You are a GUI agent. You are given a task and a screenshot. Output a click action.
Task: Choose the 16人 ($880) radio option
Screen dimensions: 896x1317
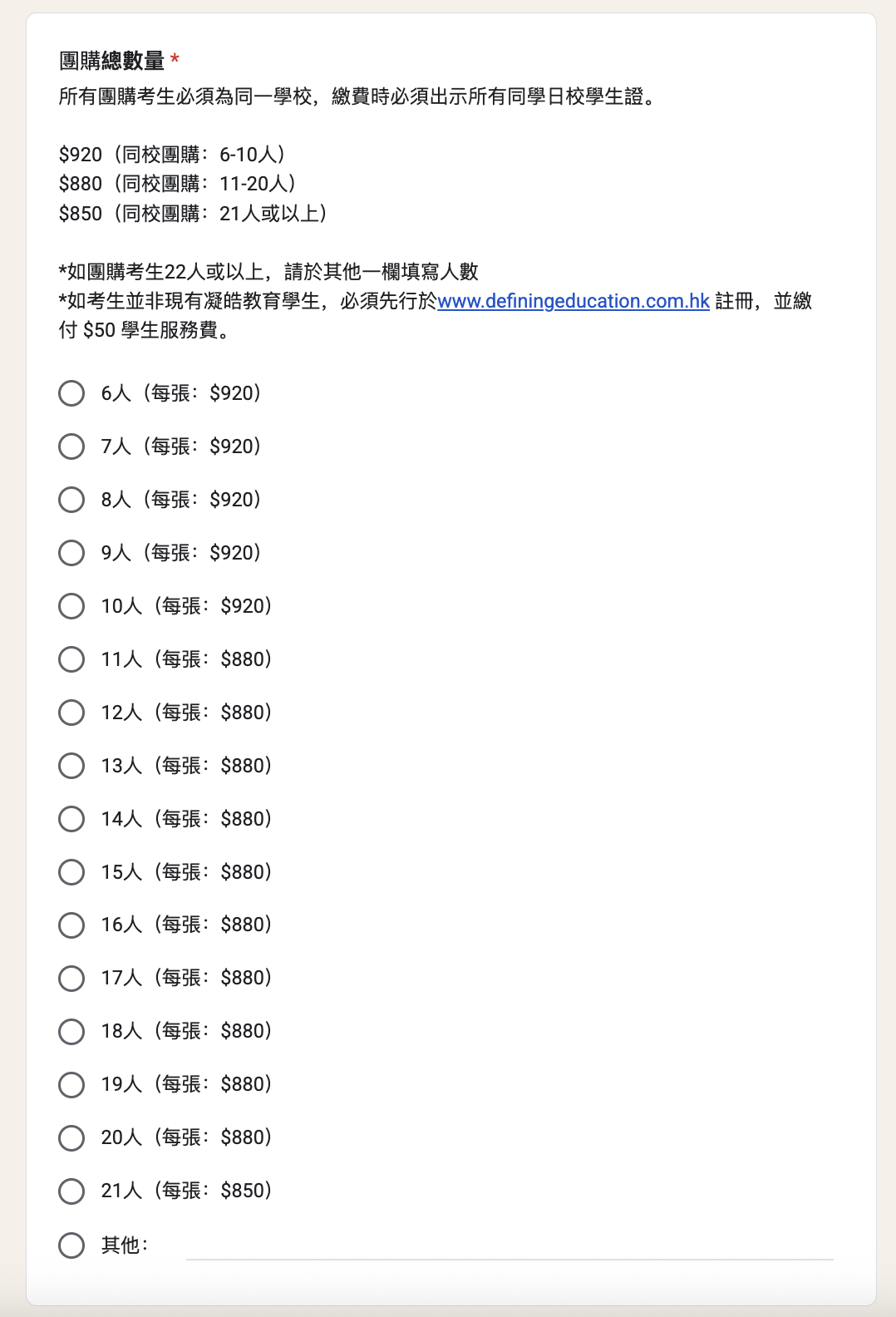pos(71,925)
